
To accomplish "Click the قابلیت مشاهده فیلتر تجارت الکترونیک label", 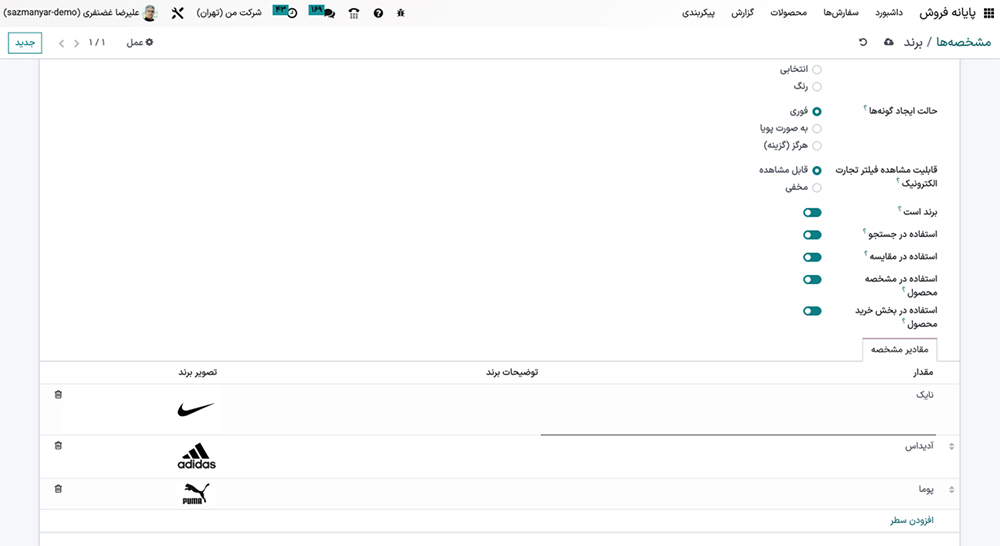I will tap(886, 177).
